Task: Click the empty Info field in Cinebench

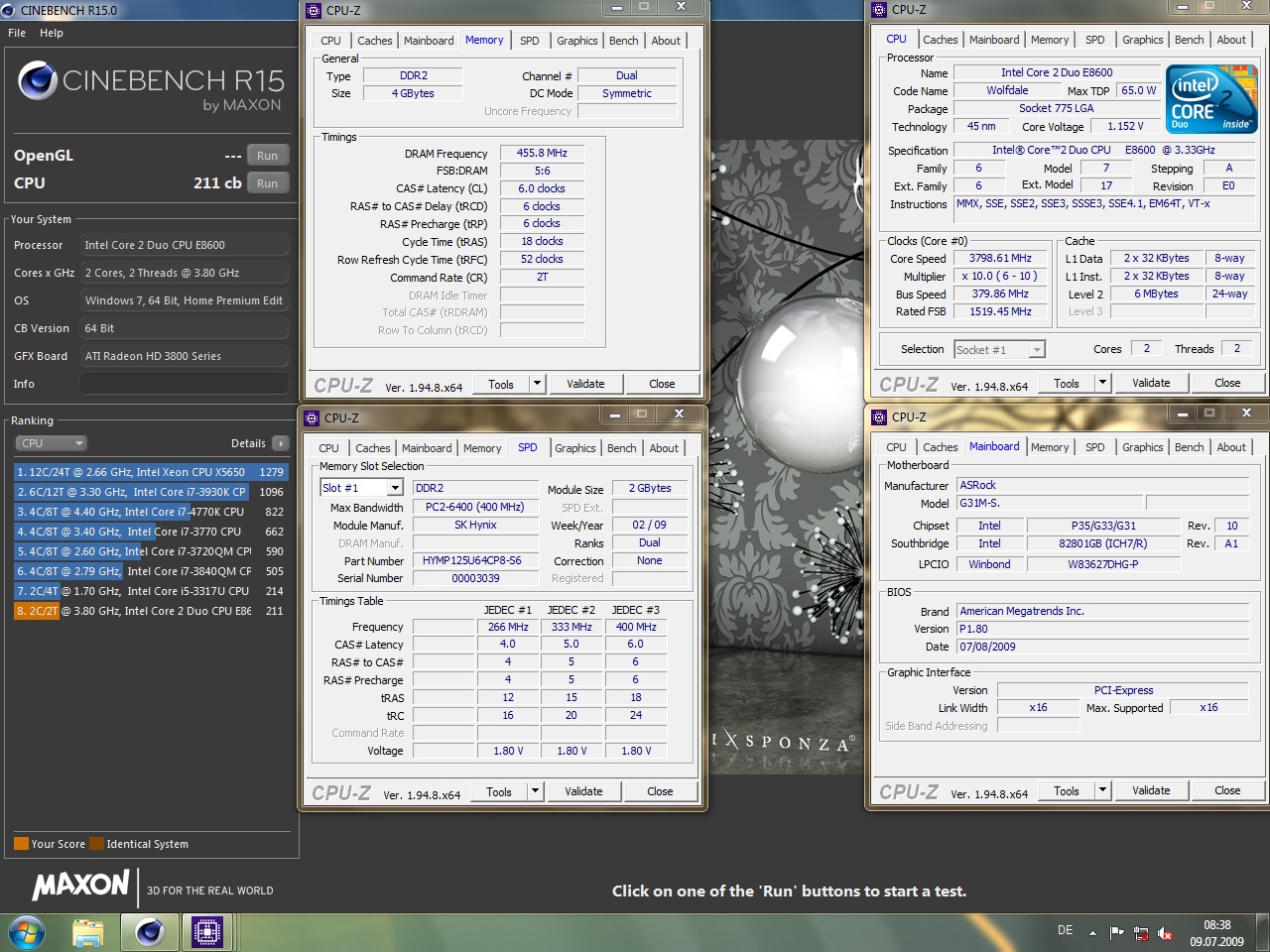Action: pyautogui.click(x=185, y=384)
